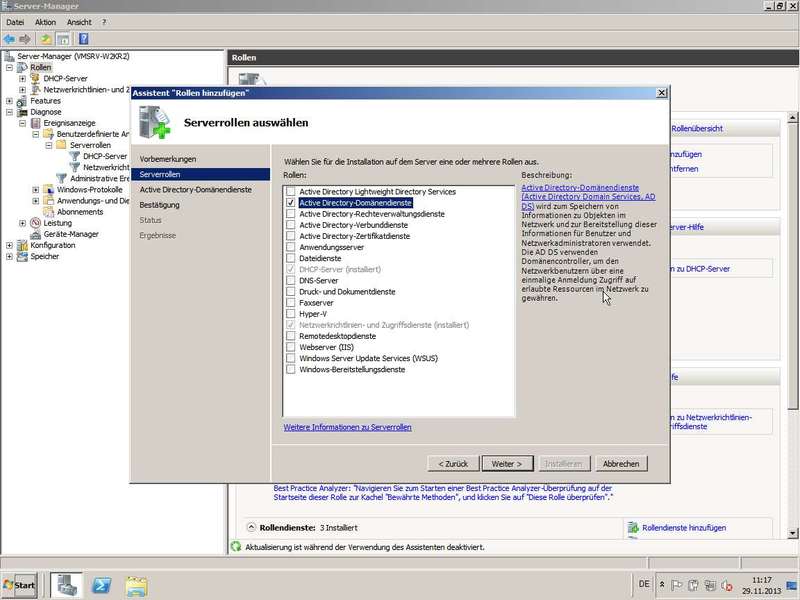The image size is (800, 600).
Task: Select the Abonnements item under Ereignisanzeige
Action: [79, 211]
